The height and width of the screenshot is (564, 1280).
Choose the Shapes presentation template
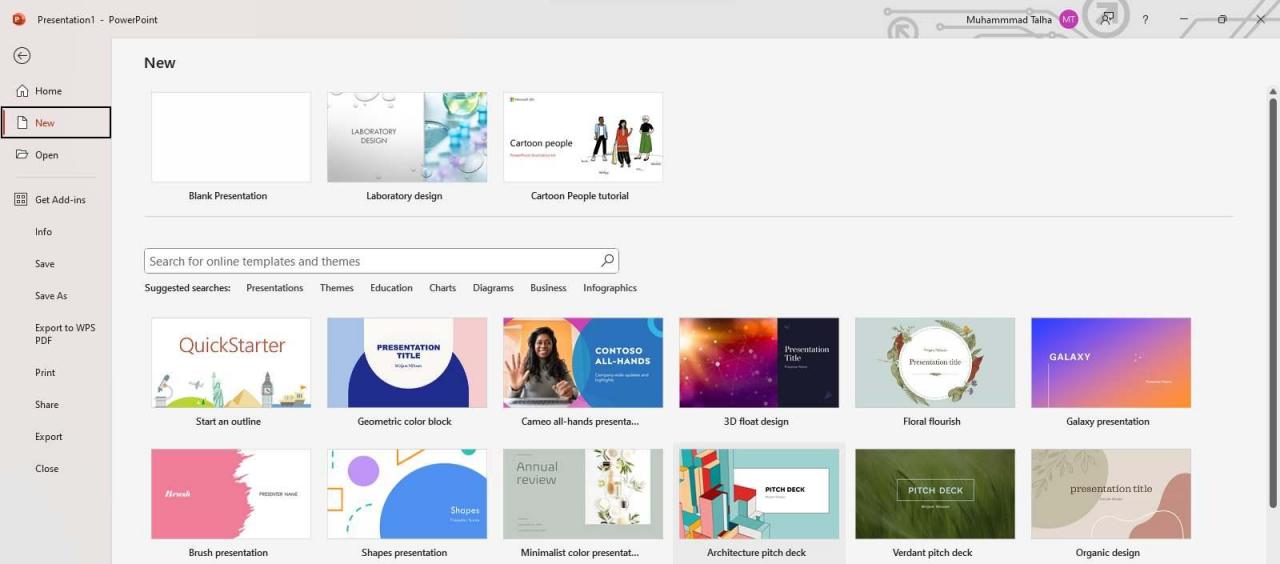[407, 494]
